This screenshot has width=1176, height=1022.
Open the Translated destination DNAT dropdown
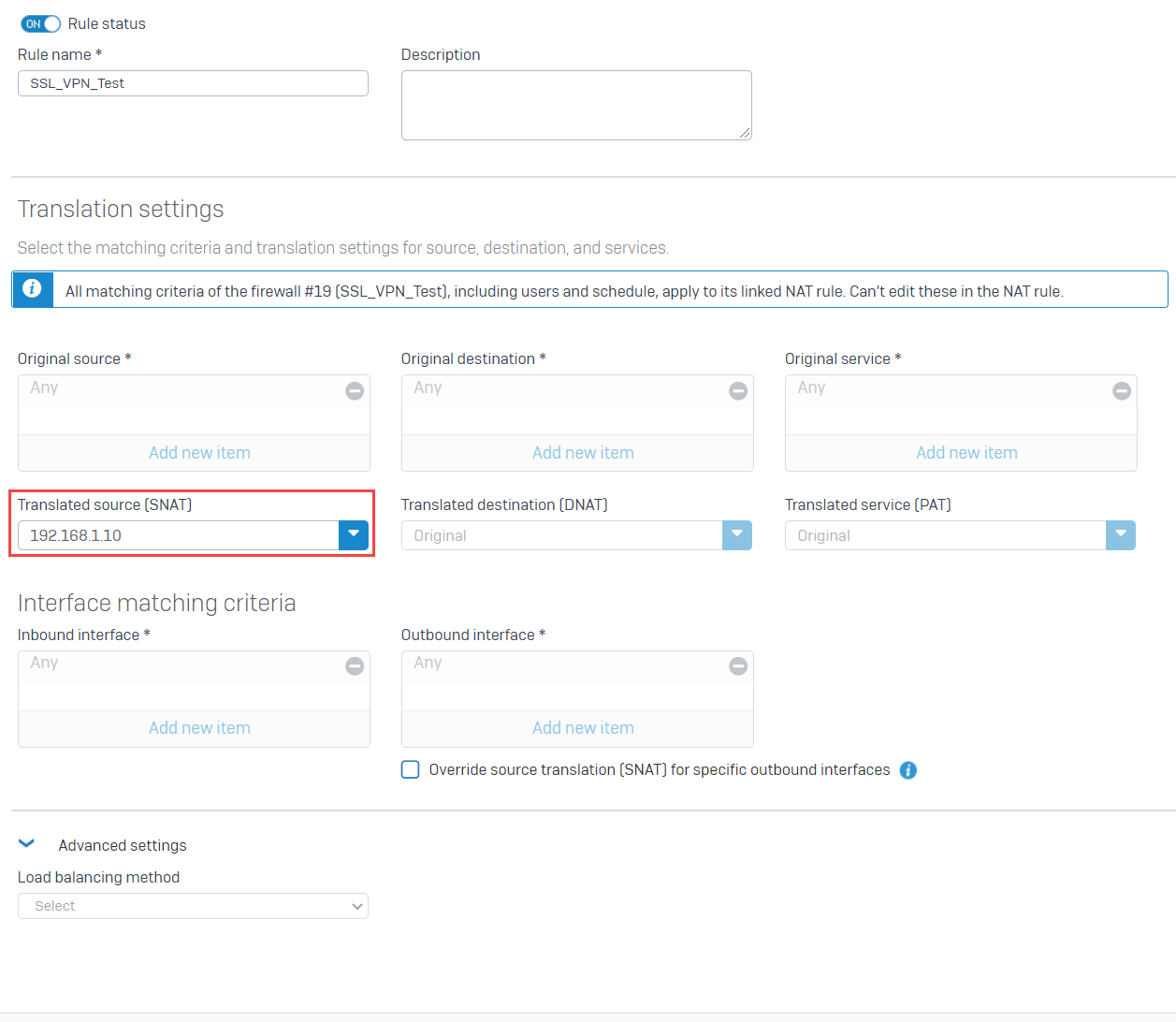coord(737,534)
